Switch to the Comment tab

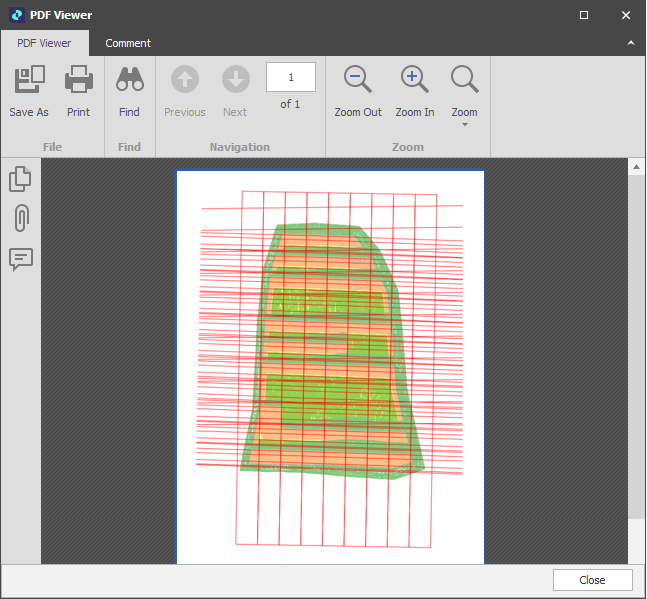(128, 43)
